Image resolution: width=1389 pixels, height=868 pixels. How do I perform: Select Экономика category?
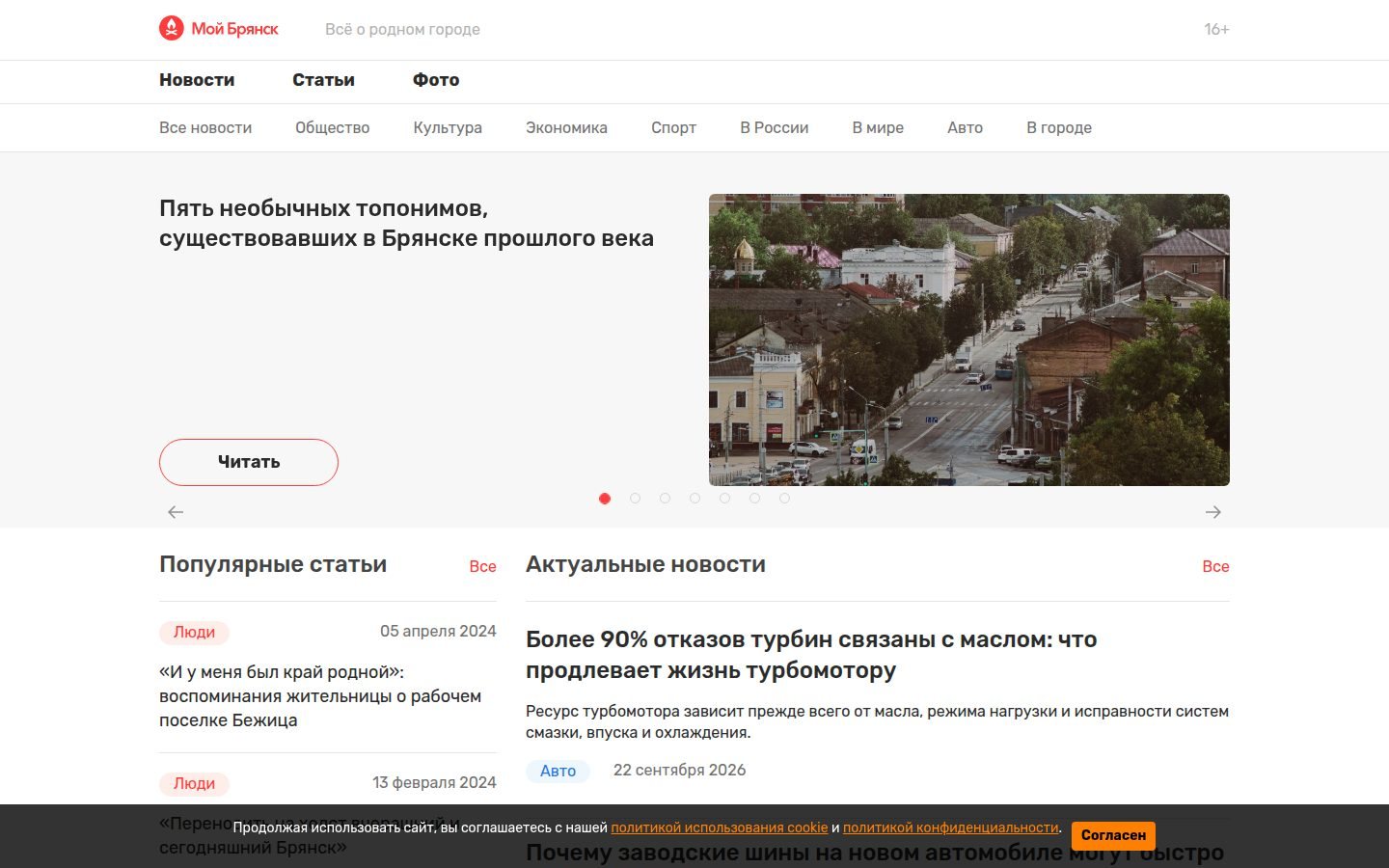566,127
